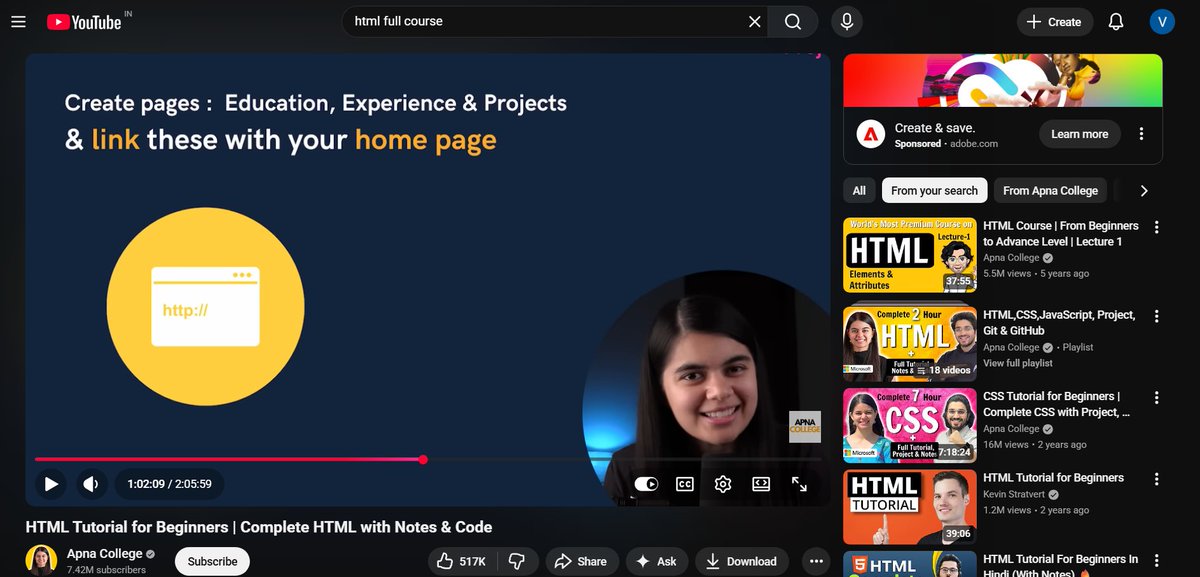Open options for Kevin Stratvert video
Screen dimensions: 1200x577
point(1157,480)
